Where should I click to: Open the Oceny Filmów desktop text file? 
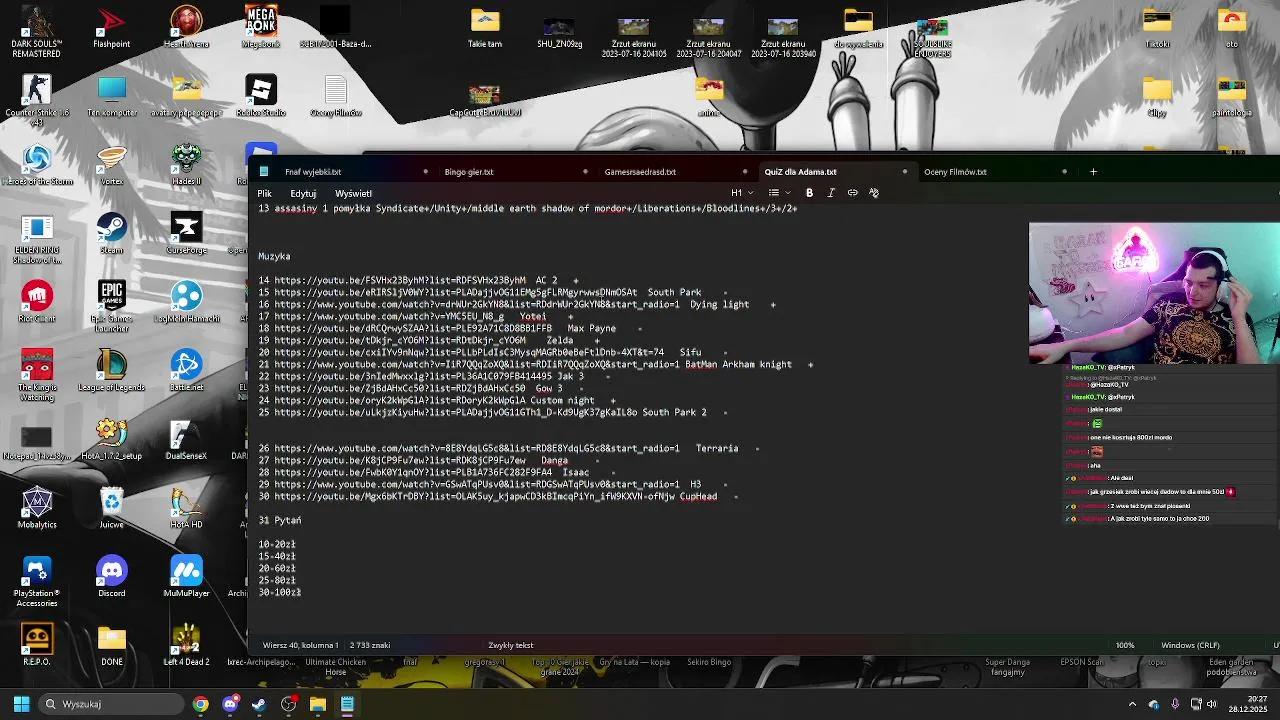pyautogui.click(x=336, y=96)
